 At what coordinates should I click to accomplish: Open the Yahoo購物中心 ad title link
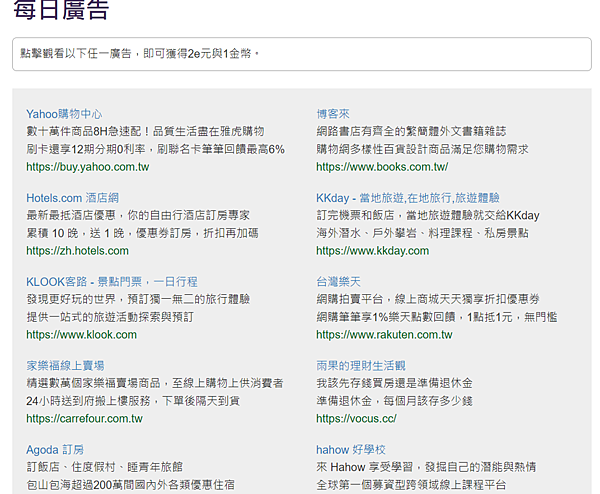(64, 114)
